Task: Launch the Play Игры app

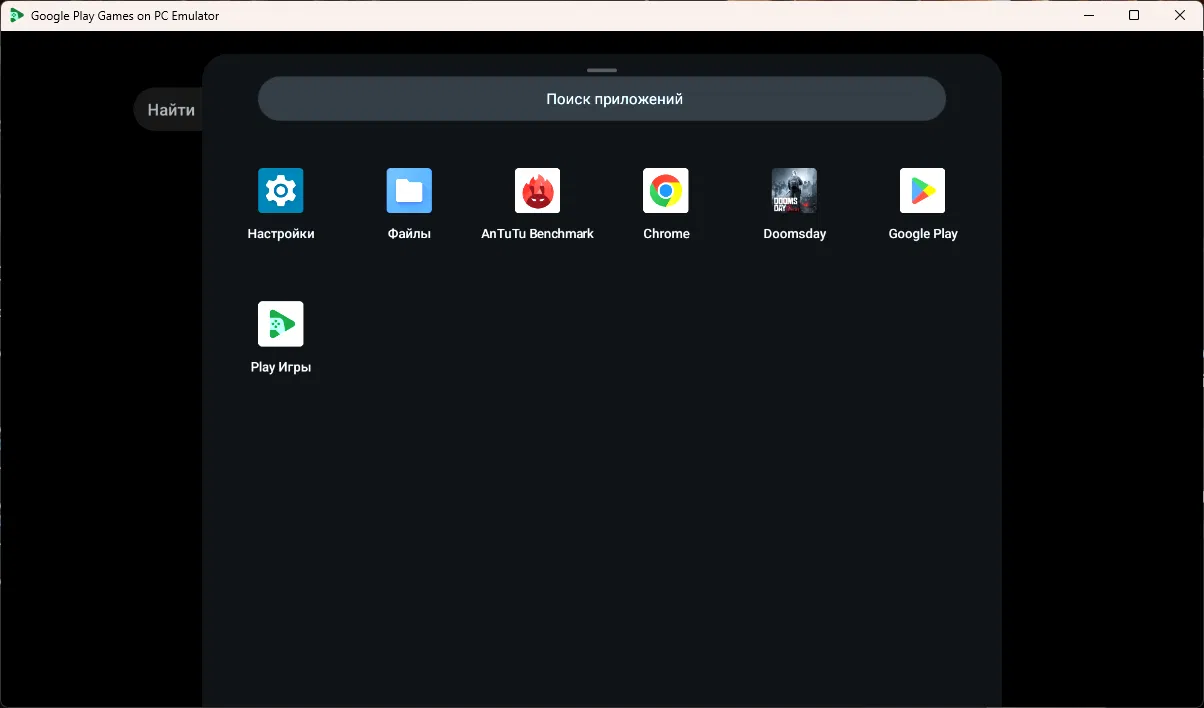Action: 281,324
